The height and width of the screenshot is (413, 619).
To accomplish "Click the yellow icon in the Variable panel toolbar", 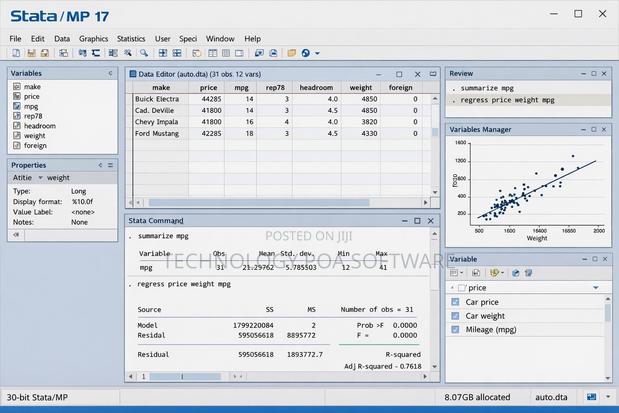I will pyautogui.click(x=494, y=273).
